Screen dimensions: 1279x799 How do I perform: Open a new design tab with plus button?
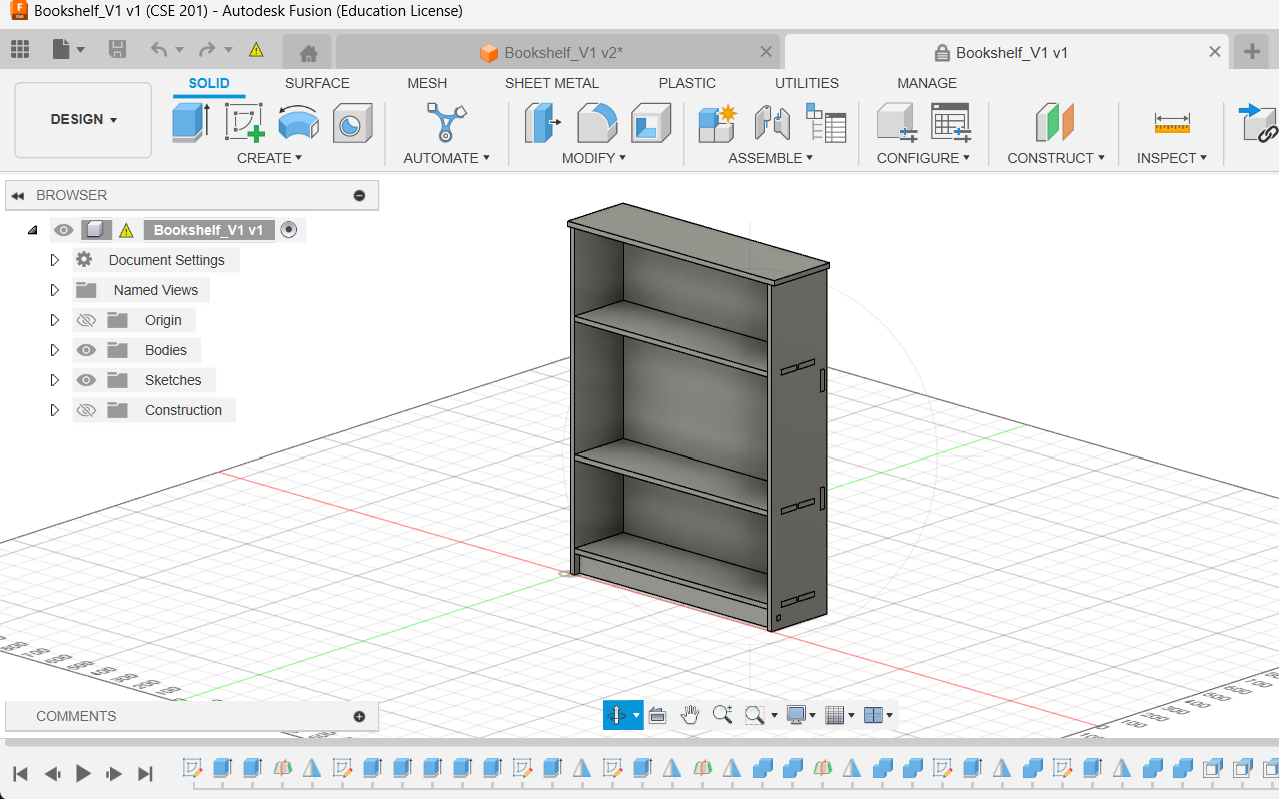pos(1252,52)
